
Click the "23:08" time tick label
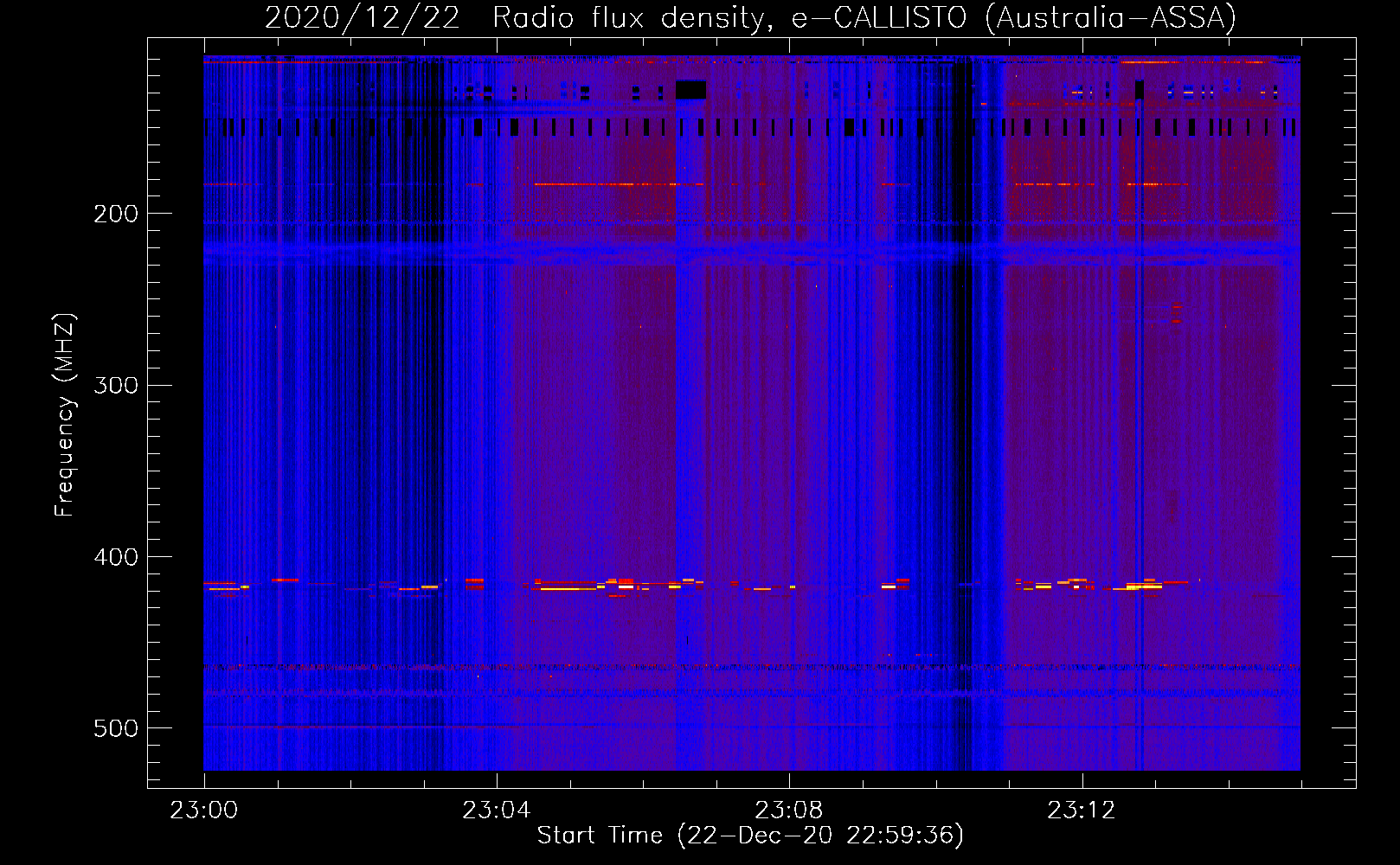[789, 811]
